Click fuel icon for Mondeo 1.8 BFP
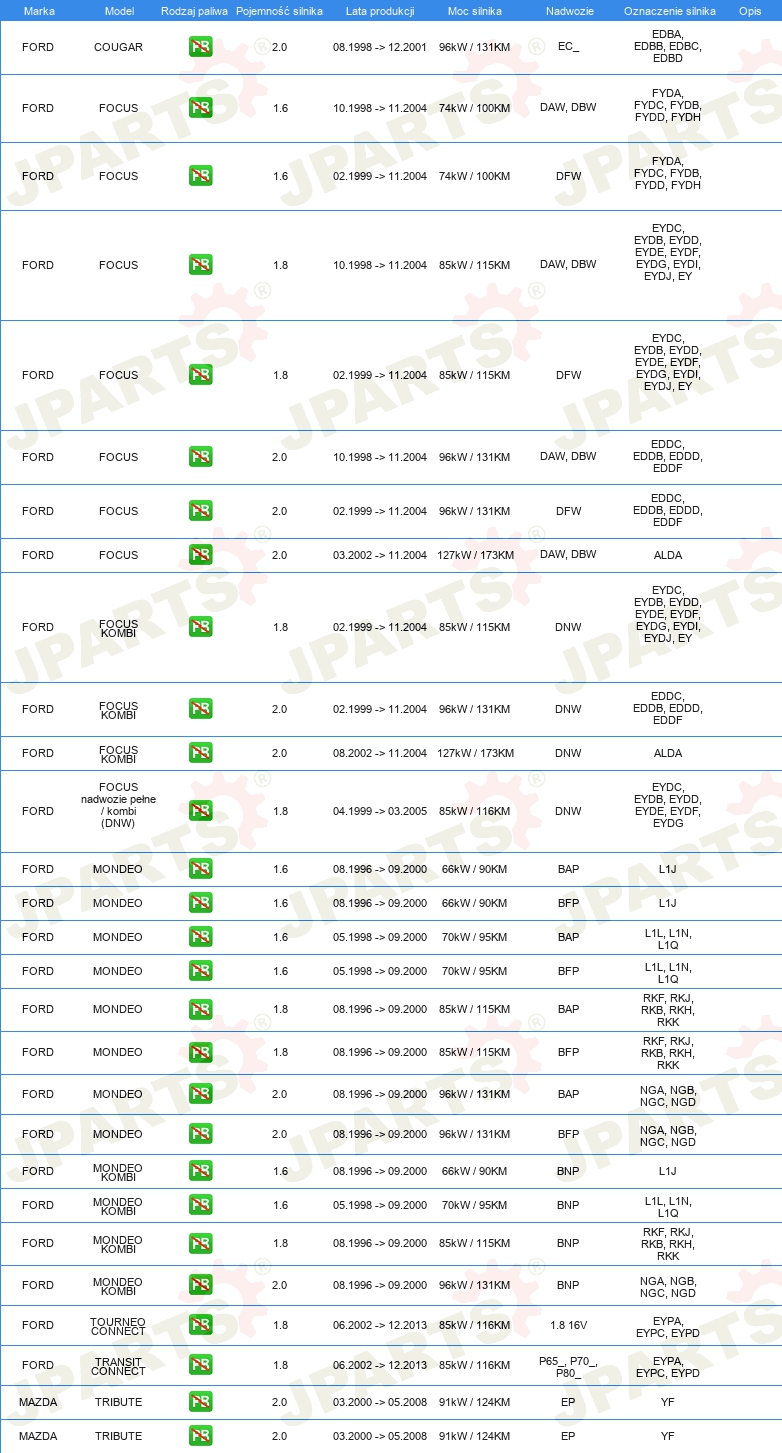782x1453 pixels. pos(200,1052)
